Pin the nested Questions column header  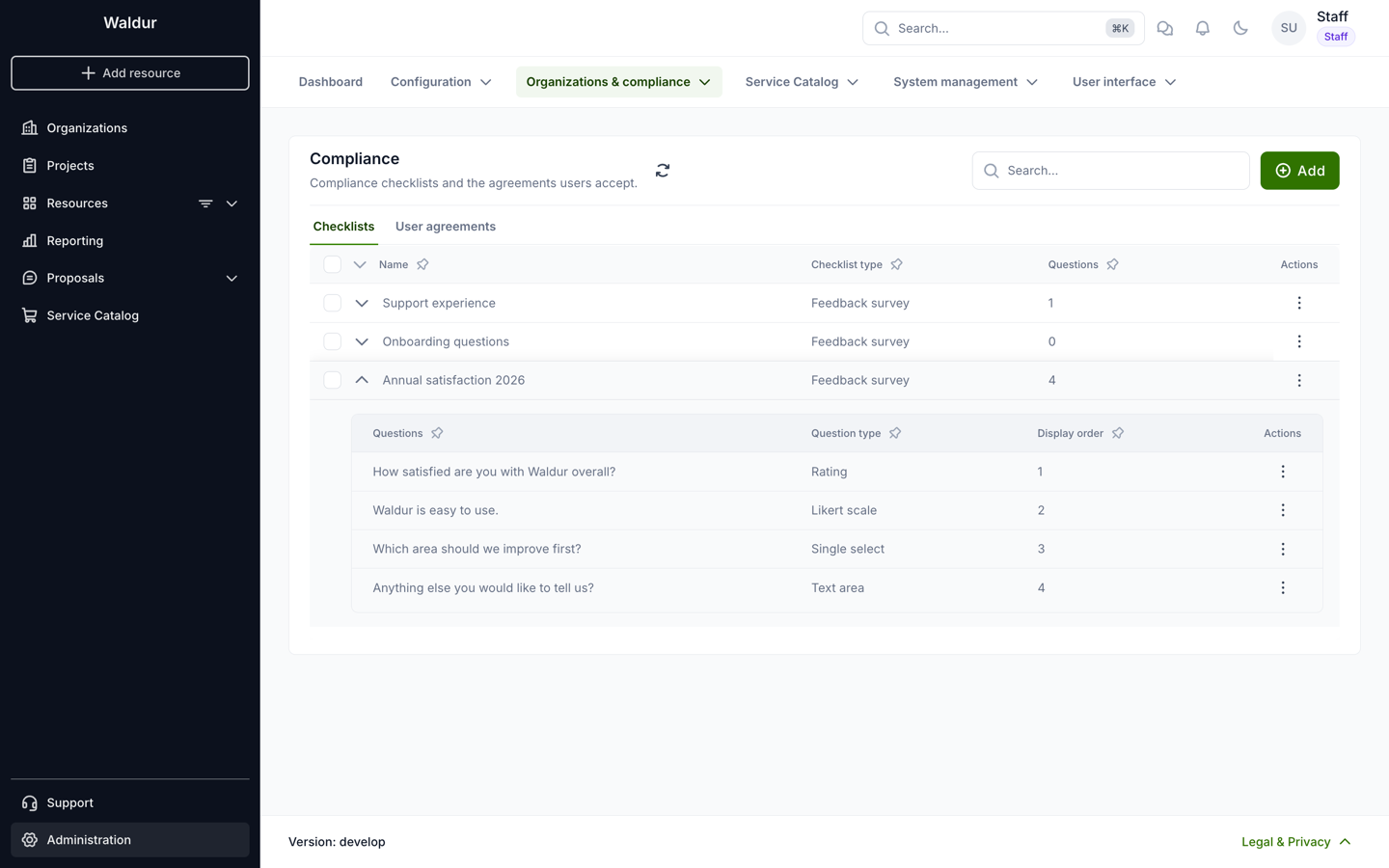(x=437, y=433)
